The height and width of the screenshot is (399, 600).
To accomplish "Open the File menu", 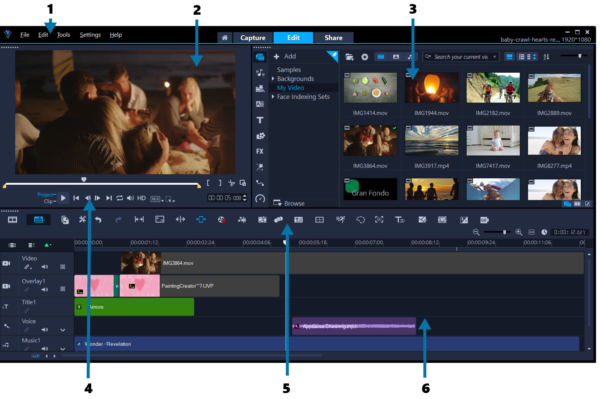I will pyautogui.click(x=25, y=35).
